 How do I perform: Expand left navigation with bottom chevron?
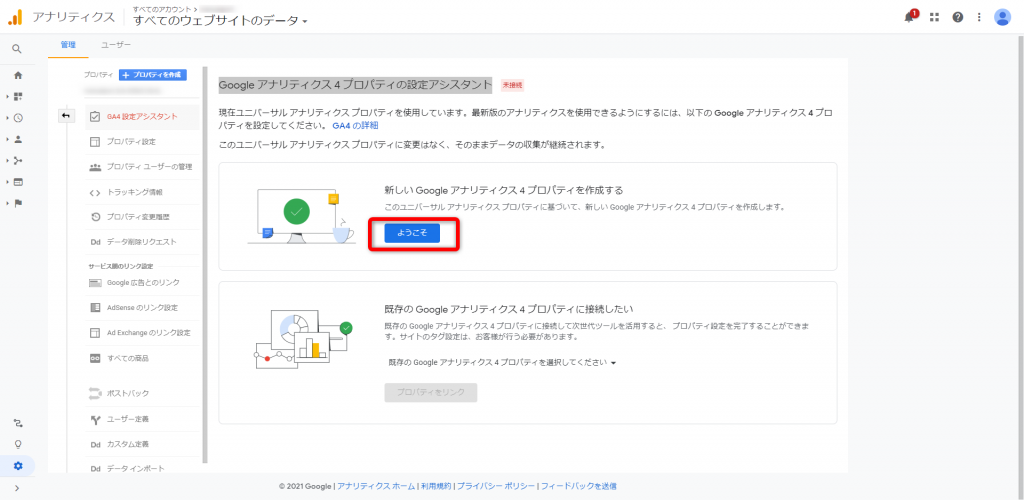pyautogui.click(x=17, y=488)
